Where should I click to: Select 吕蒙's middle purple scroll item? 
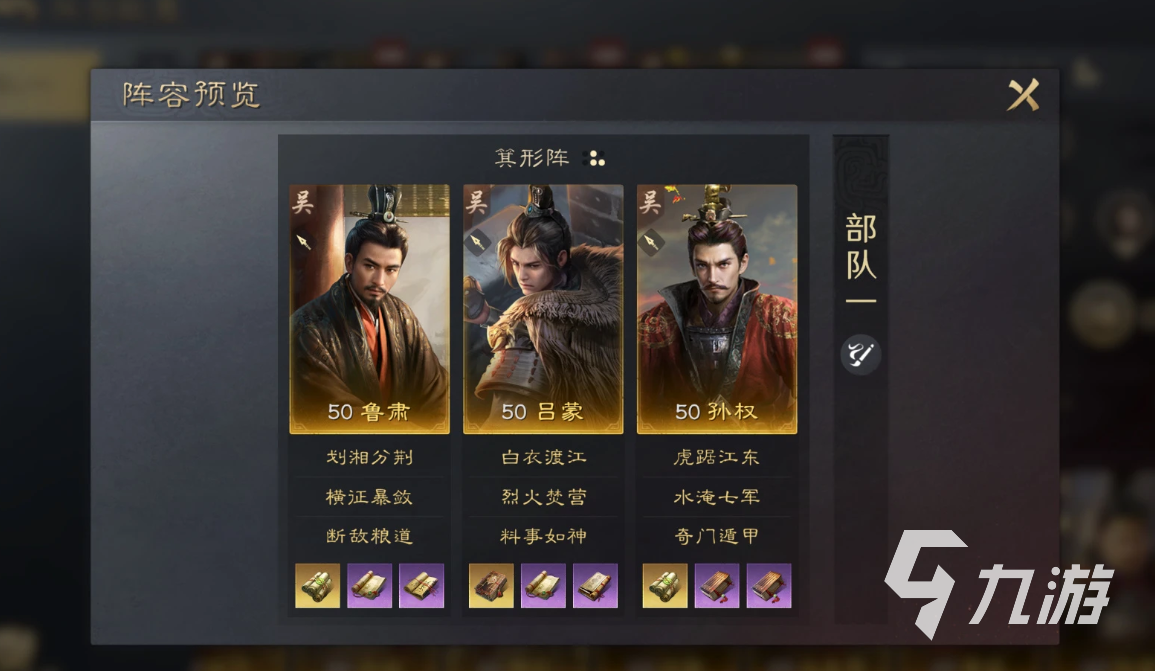[543, 586]
